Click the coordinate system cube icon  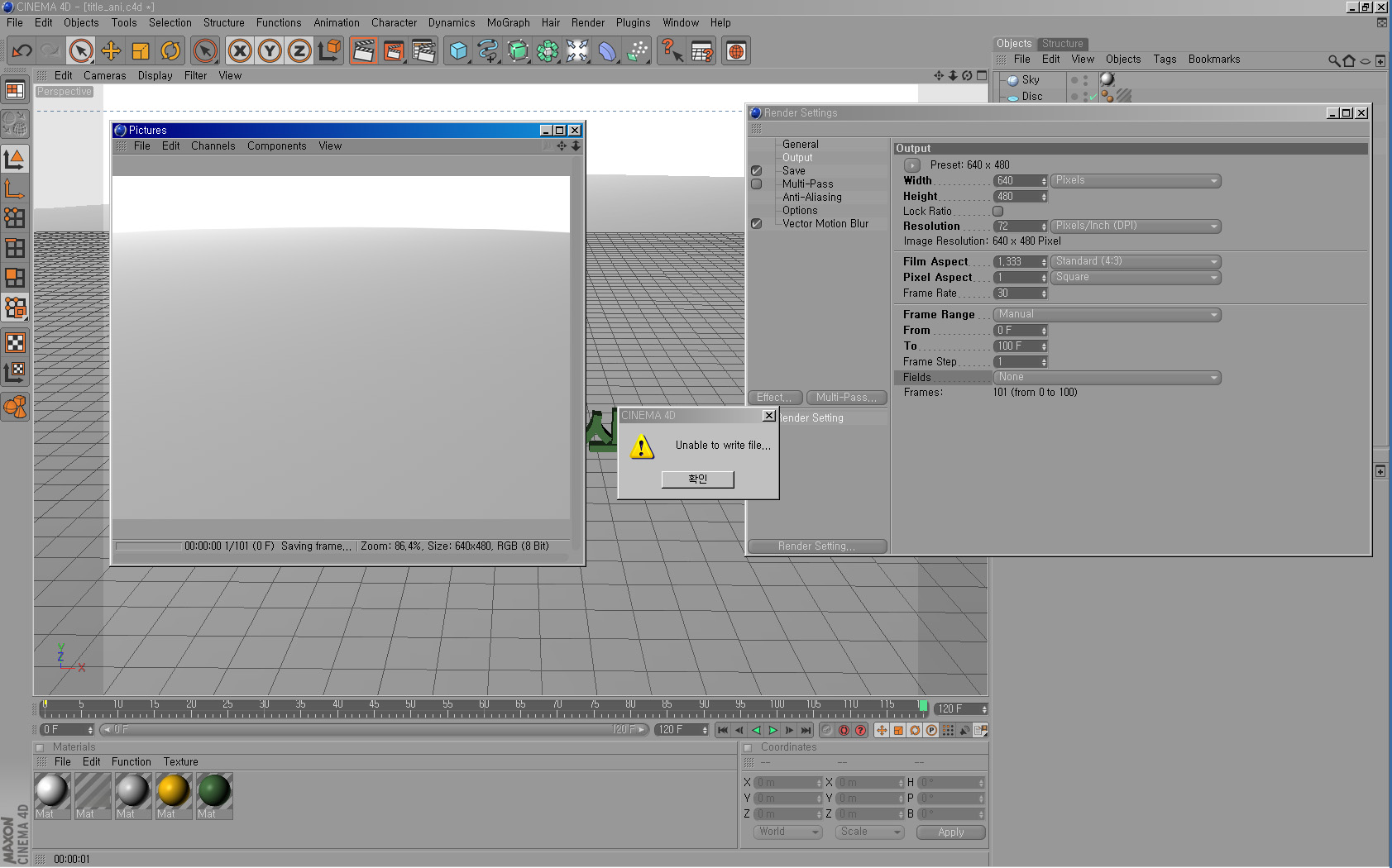coord(329,51)
